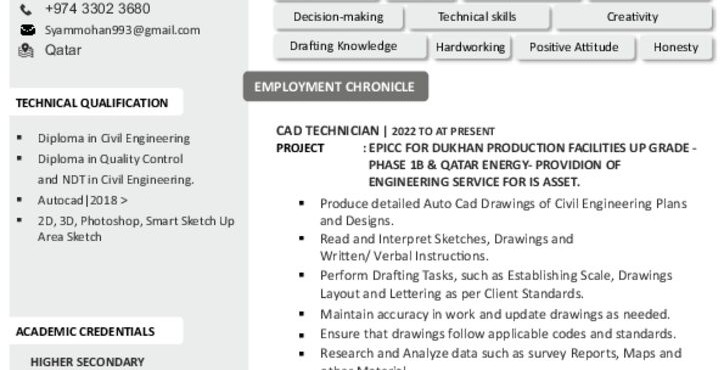The image size is (724, 370).
Task: Click the Diploma in Civil Engineering item
Action: pos(114,139)
